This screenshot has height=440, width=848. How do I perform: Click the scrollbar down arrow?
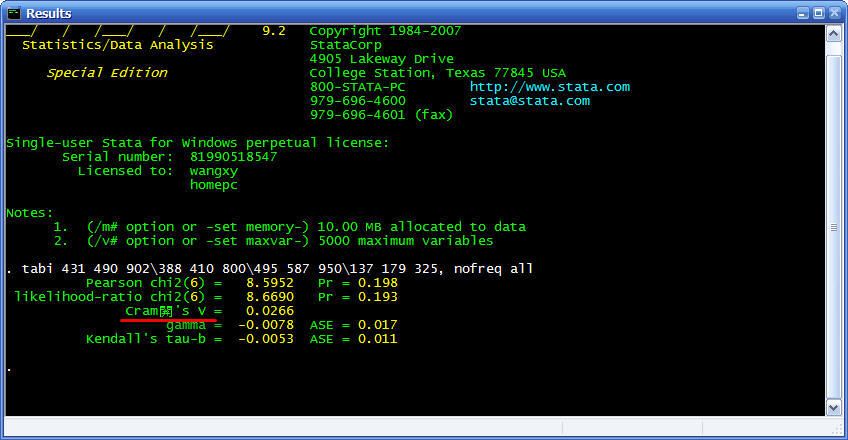(x=833, y=407)
